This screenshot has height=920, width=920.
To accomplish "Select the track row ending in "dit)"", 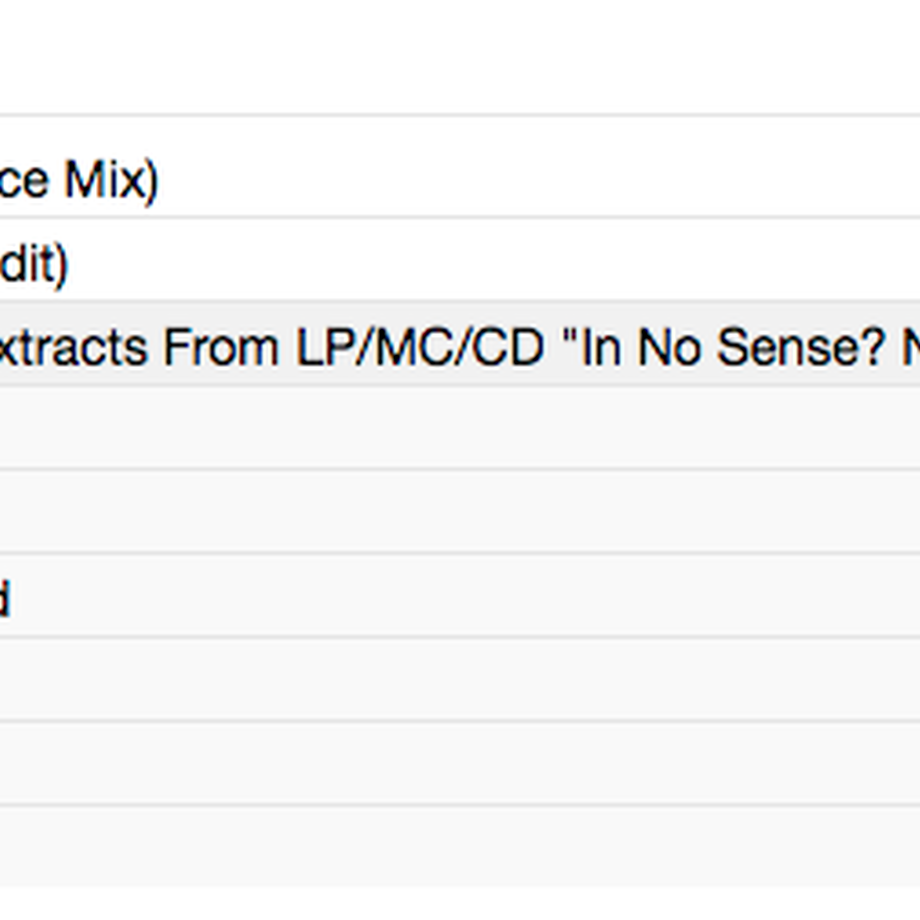I will (460, 259).
